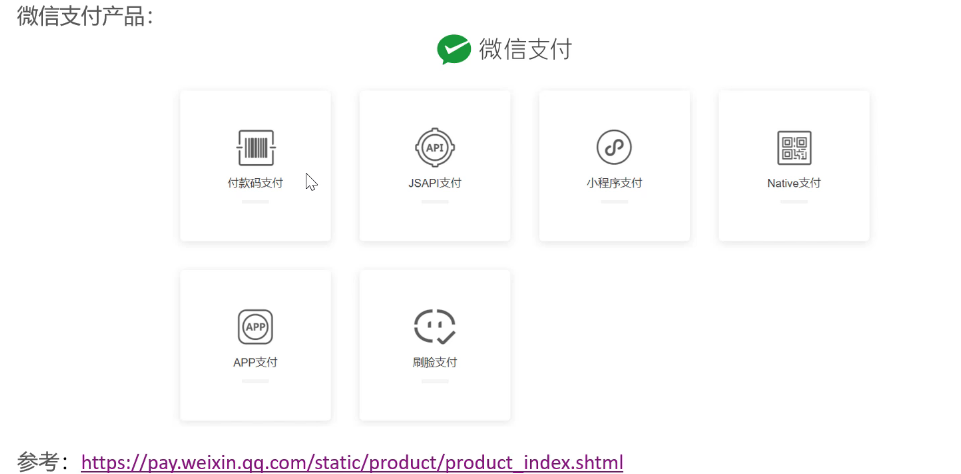Click the barcode icon for 付款码支付
Screen dimensions: 961x474
tap(256, 147)
